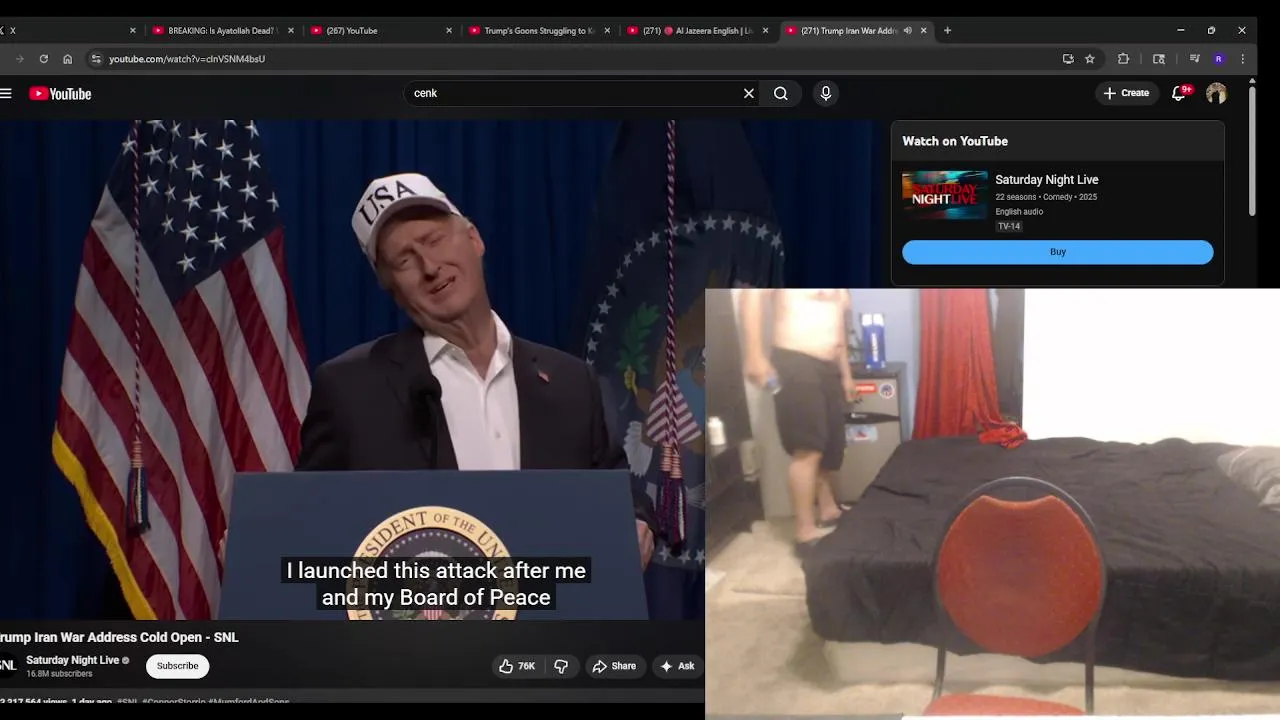Open the browser extensions puzzle icon
Screen dimensions: 1280x720
tap(1123, 59)
